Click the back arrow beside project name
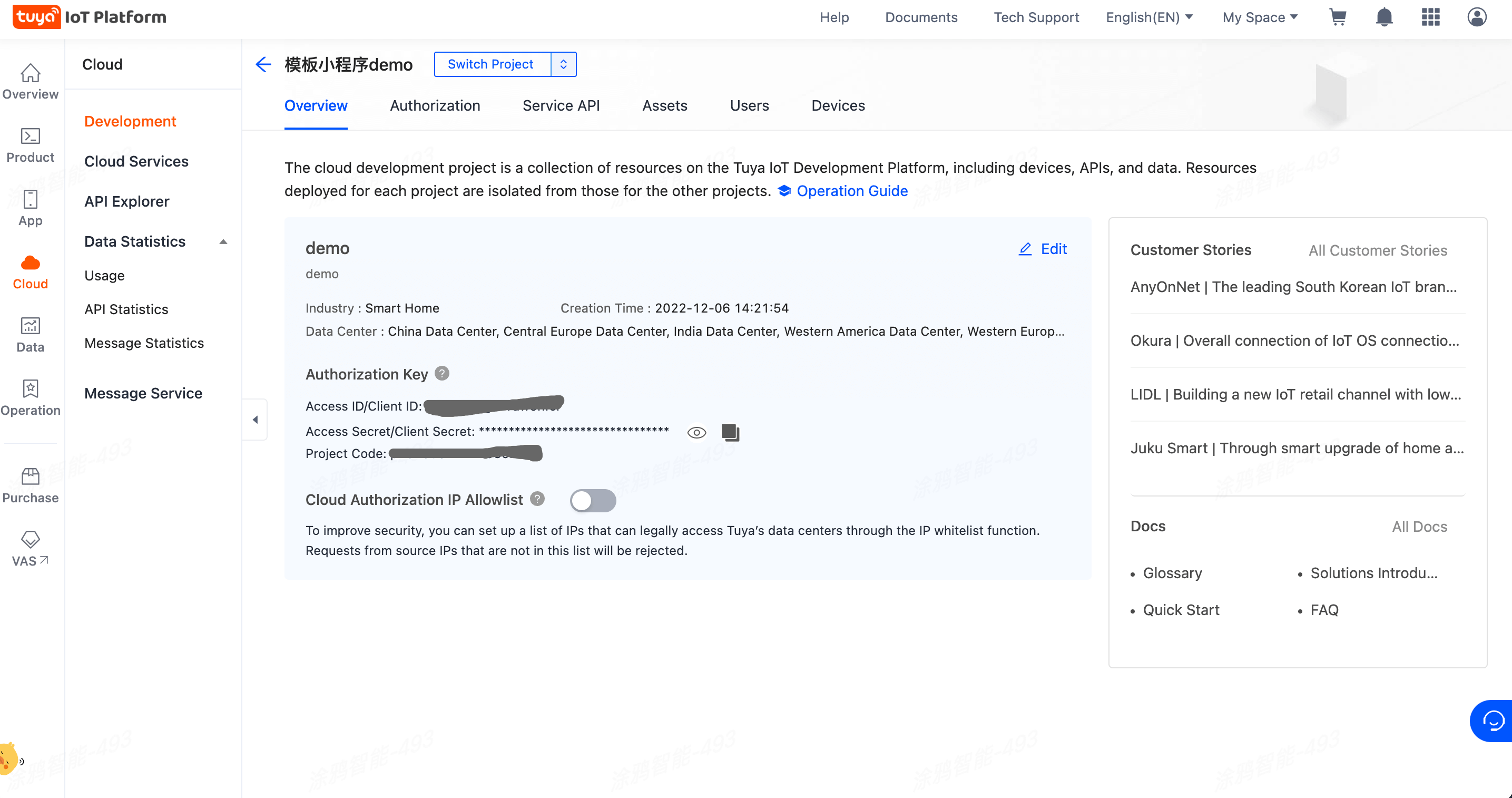Viewport: 1512px width, 798px height. coord(263,64)
